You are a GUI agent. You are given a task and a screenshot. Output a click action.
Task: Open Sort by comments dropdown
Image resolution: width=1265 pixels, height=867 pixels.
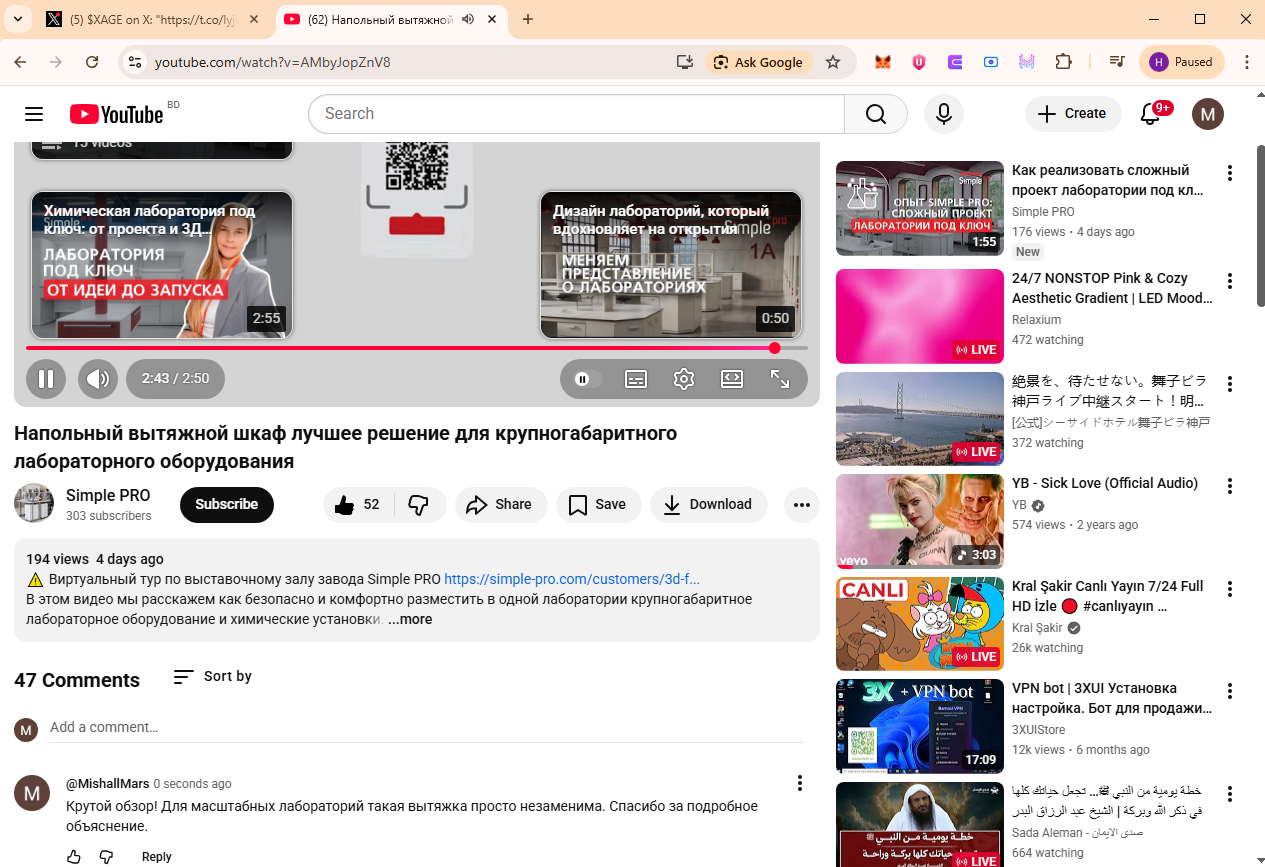coord(212,677)
